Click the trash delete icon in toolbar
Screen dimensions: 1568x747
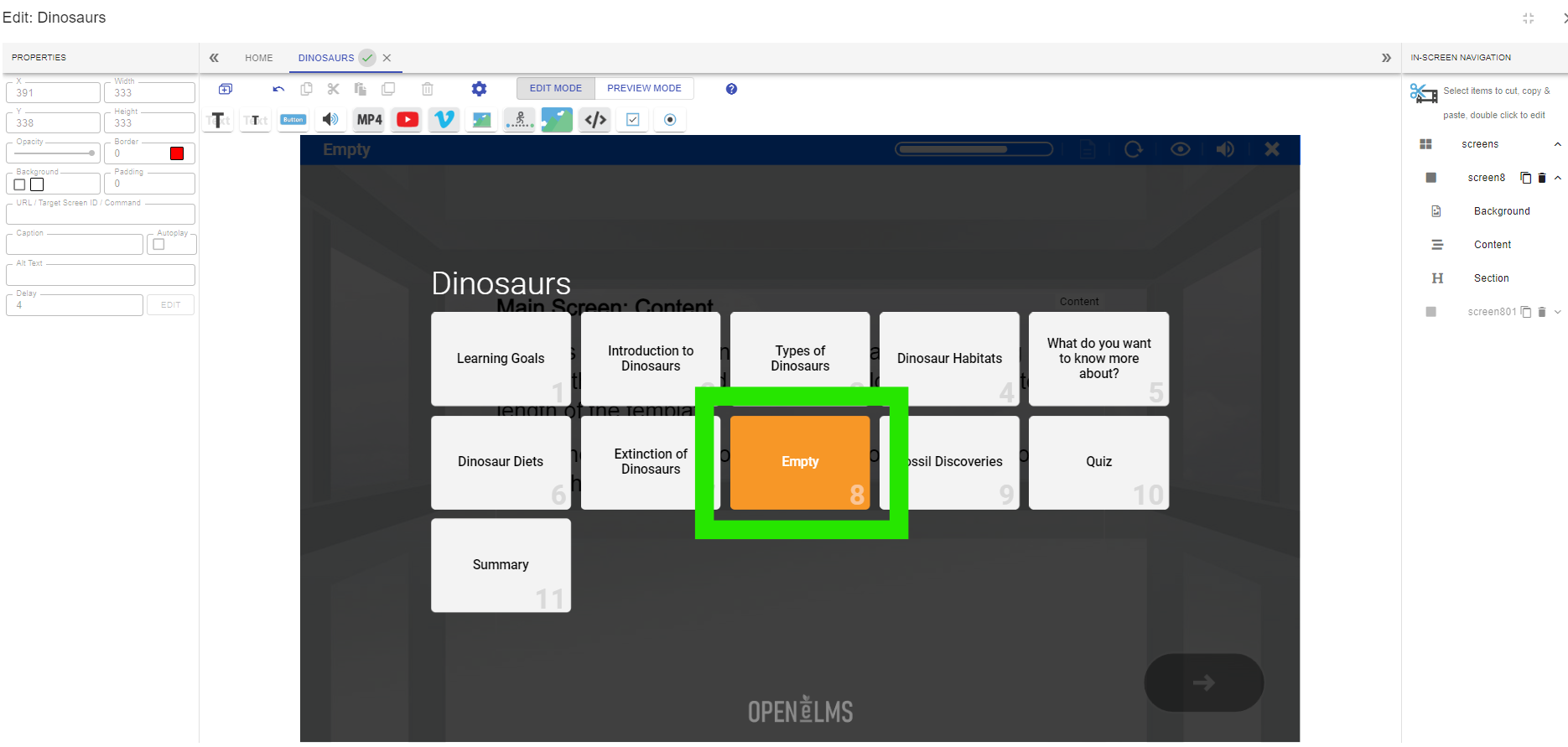[428, 89]
